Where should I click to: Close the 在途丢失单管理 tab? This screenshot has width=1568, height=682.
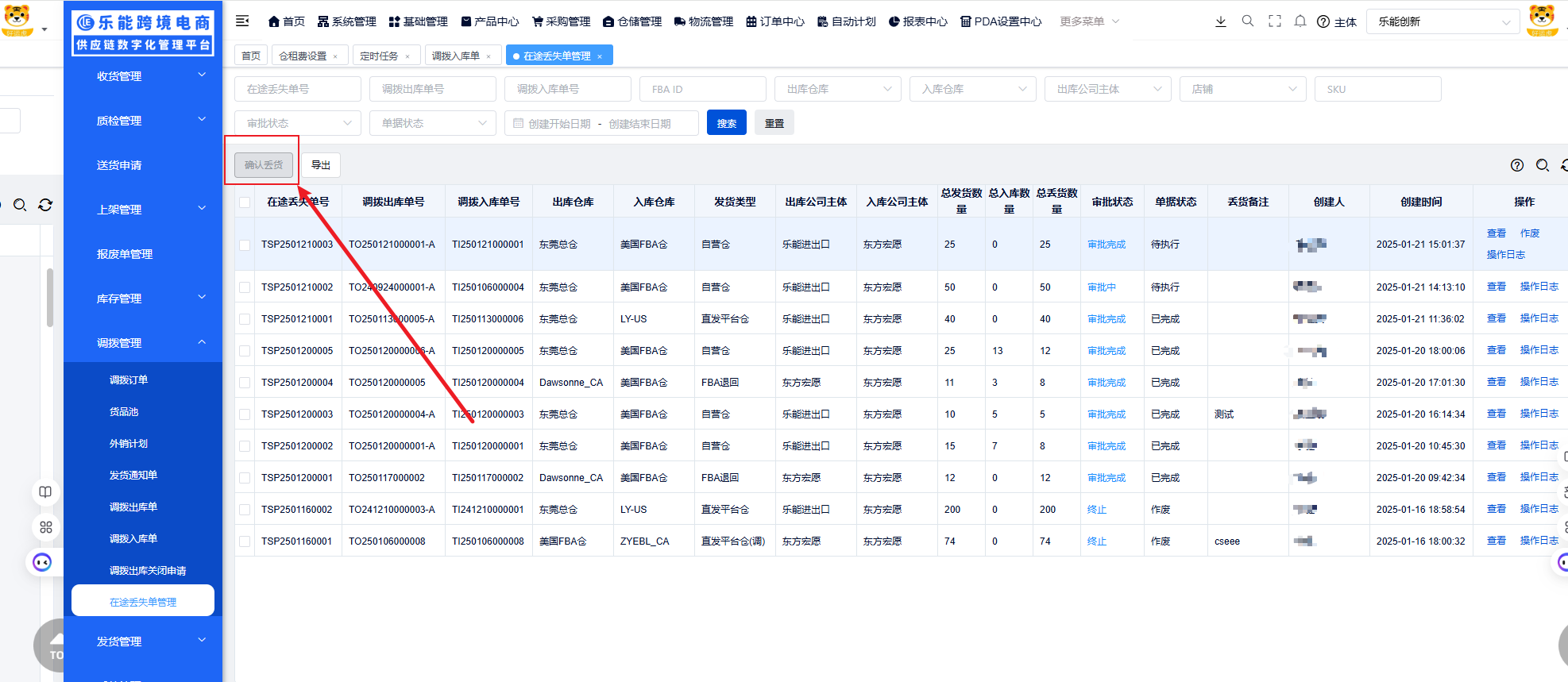[x=600, y=56]
